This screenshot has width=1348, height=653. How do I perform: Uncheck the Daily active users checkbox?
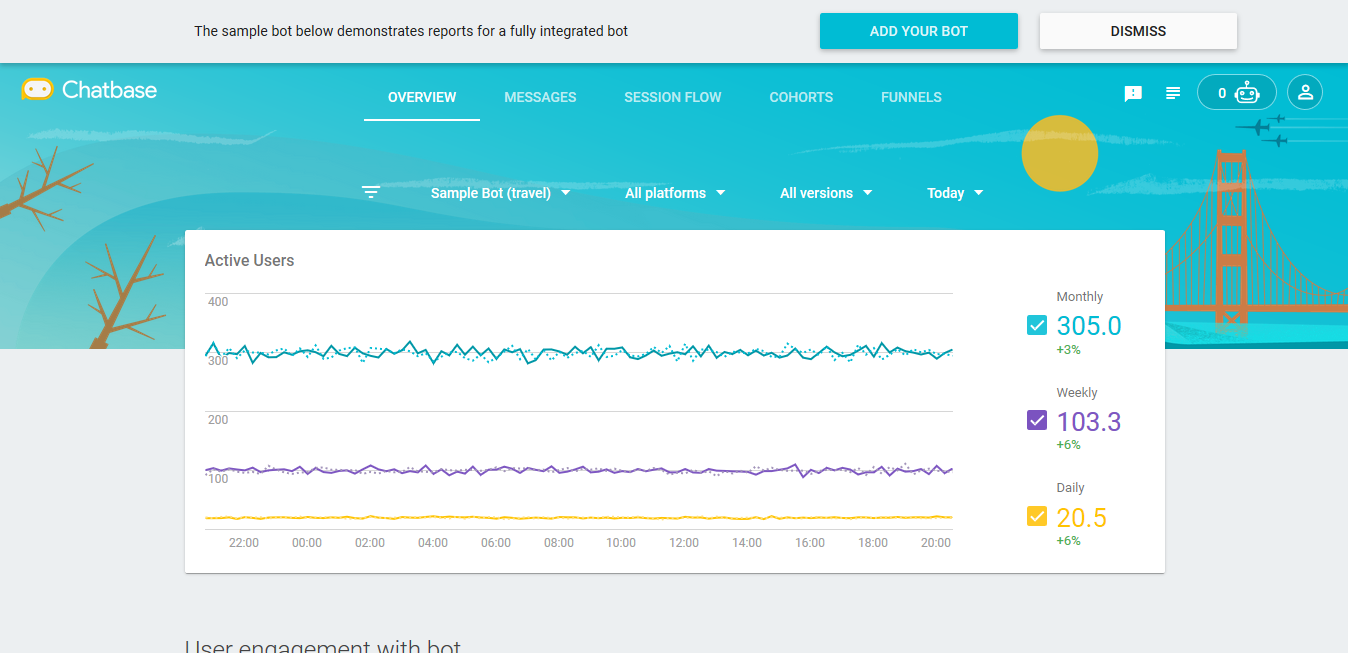pos(1037,516)
